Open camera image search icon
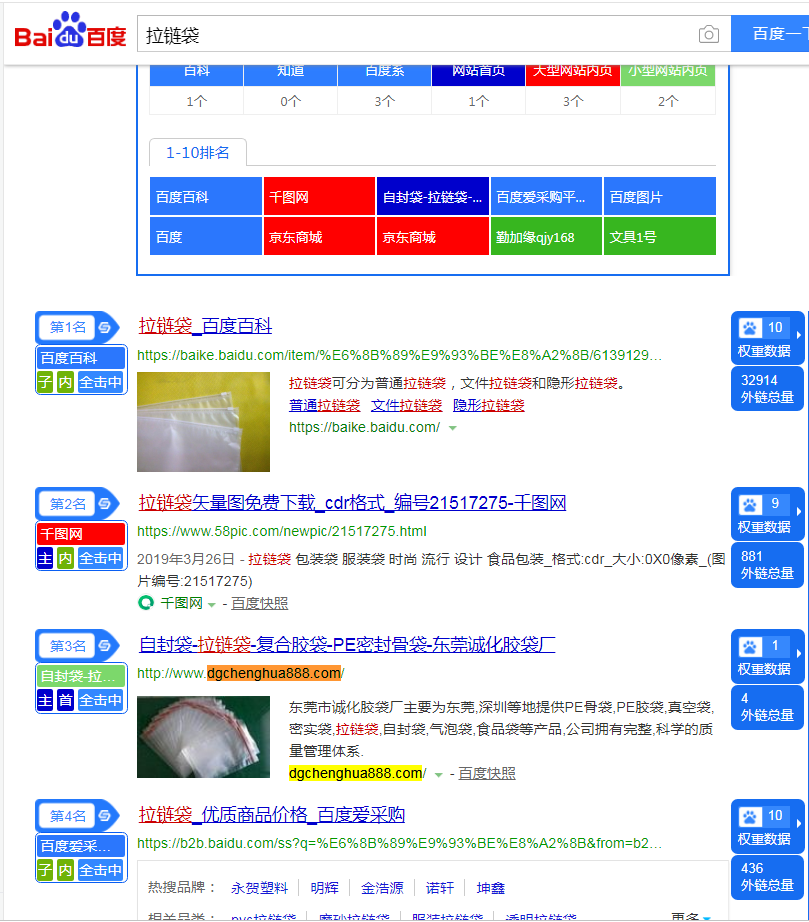Viewport: 809px width, 922px height. click(708, 34)
